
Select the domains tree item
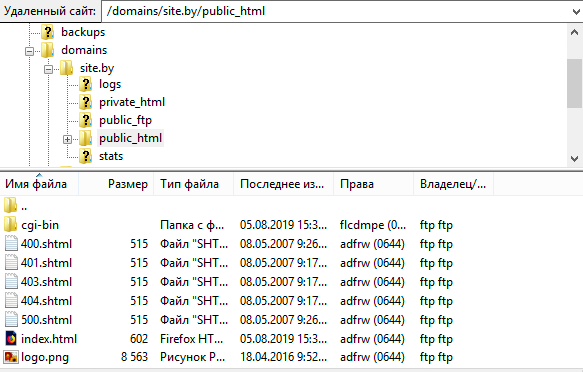(84, 50)
